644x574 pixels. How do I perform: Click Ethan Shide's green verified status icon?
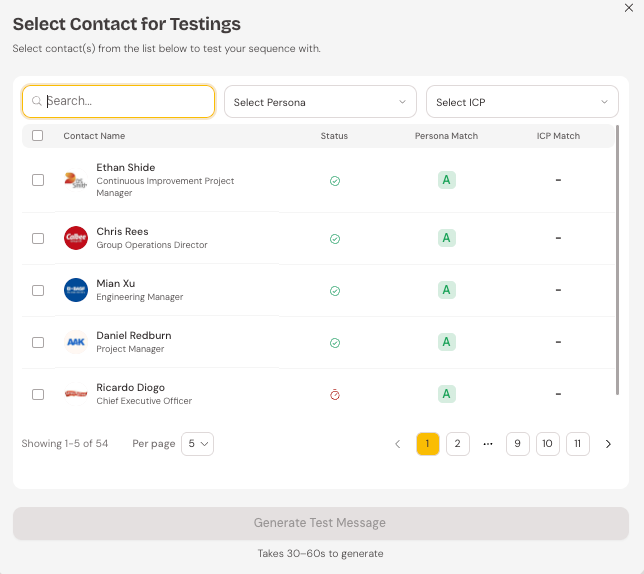pos(335,181)
